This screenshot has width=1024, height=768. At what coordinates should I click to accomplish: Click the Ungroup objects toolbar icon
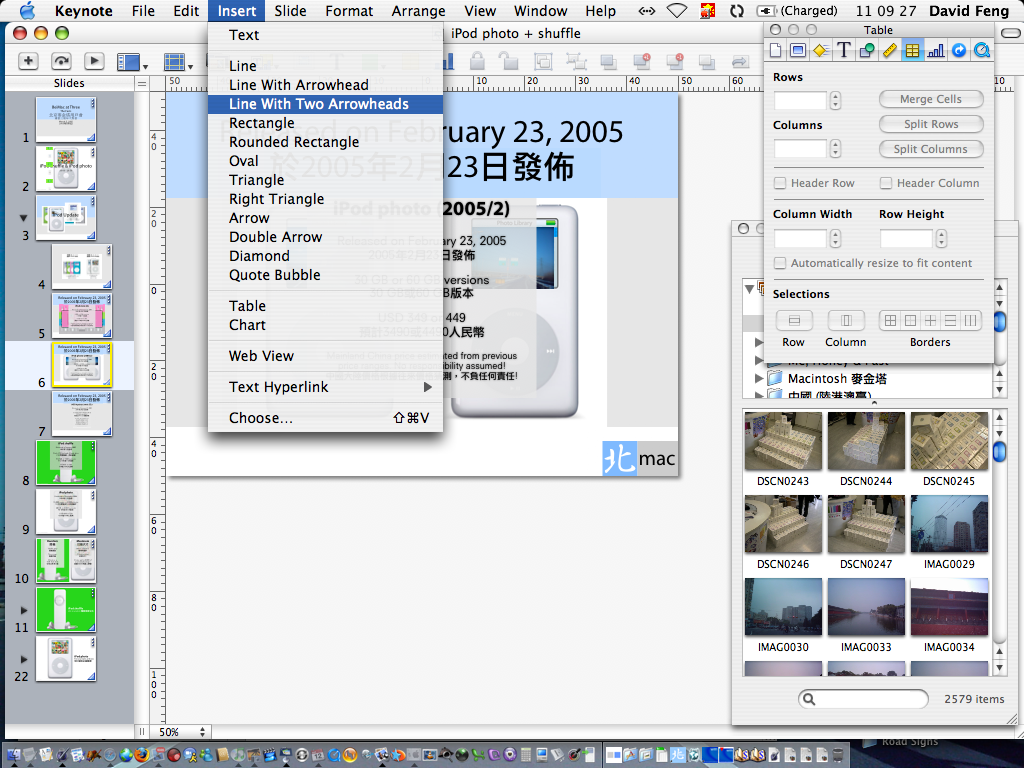[x=576, y=61]
